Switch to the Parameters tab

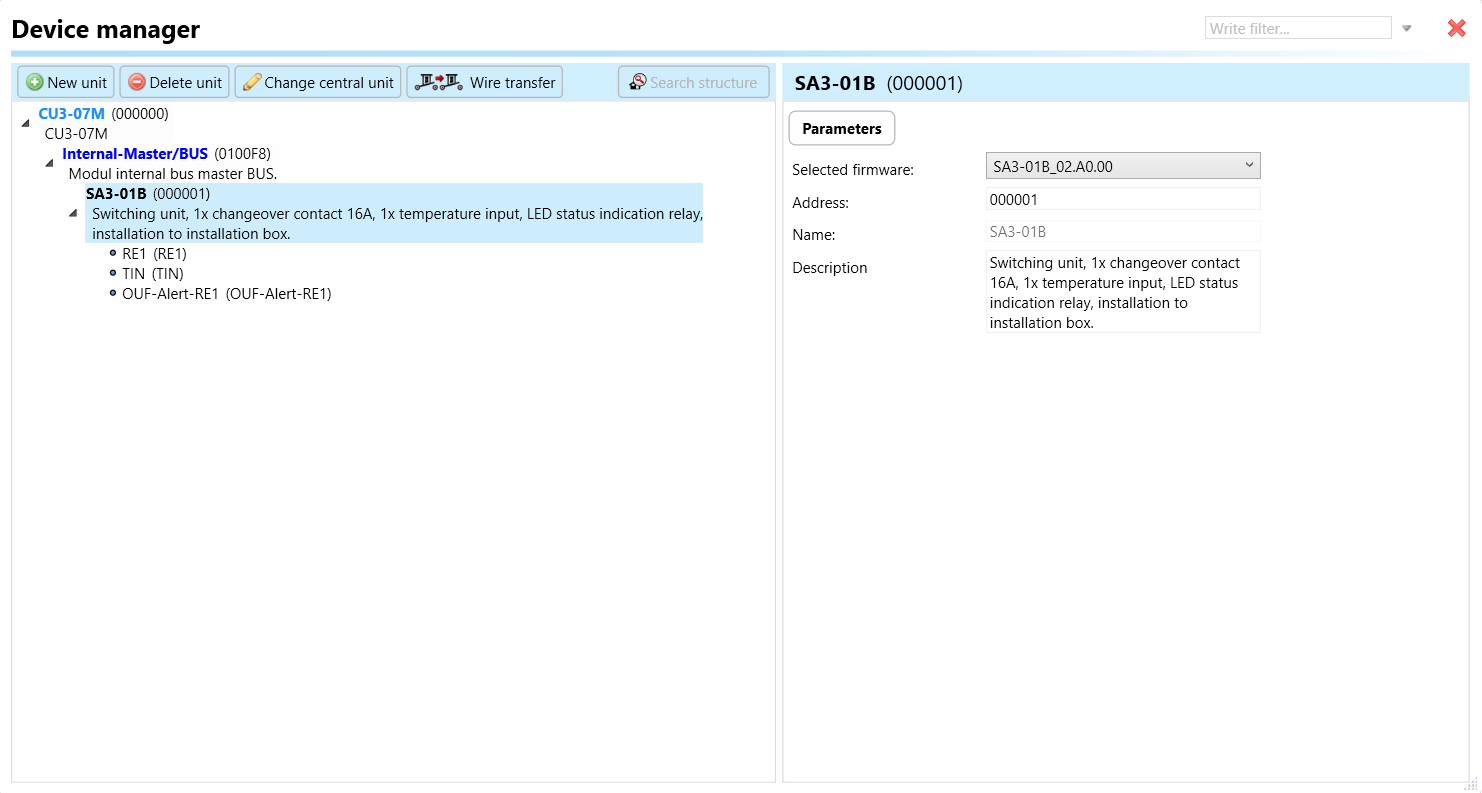tap(841, 129)
